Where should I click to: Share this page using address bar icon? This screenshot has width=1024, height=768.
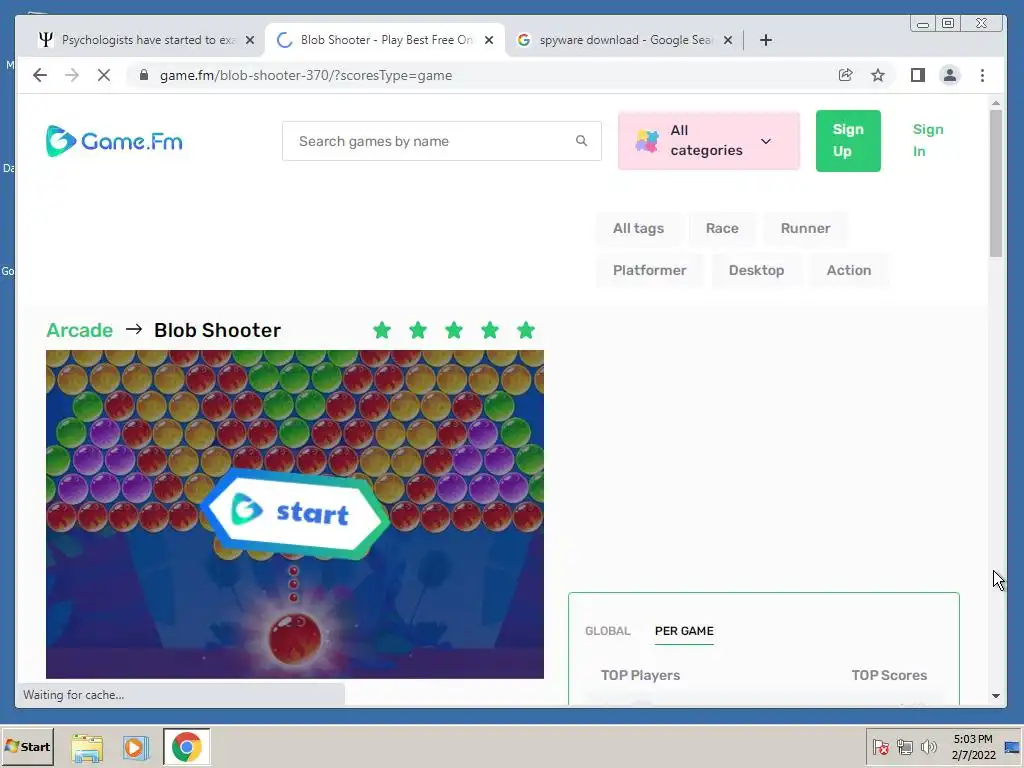(x=845, y=75)
